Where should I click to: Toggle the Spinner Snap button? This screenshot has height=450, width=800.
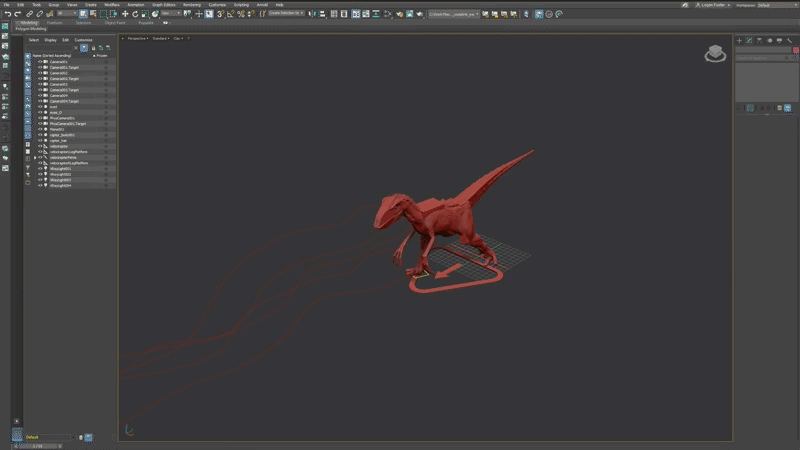click(251, 14)
